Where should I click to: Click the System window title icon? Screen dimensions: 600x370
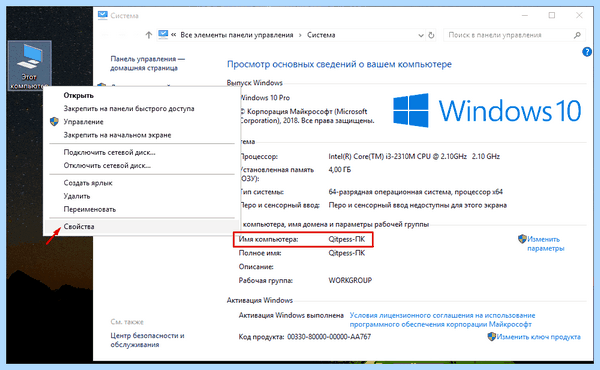(103, 15)
